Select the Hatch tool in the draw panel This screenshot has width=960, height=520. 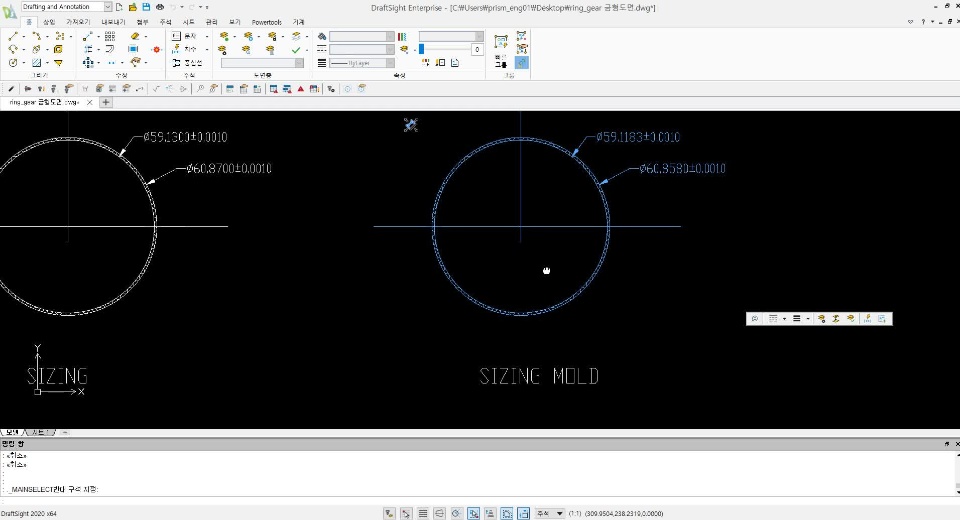(36, 62)
